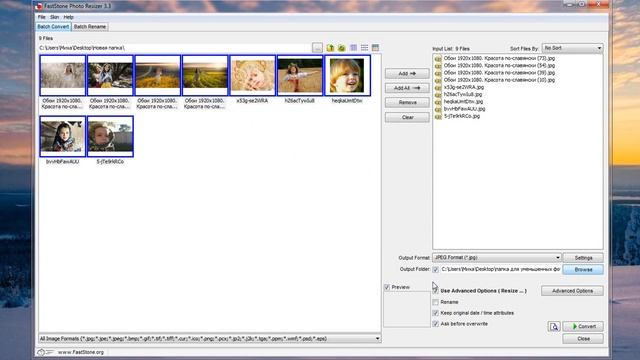Clear the input list
The height and width of the screenshot is (360, 640).
[x=407, y=117]
